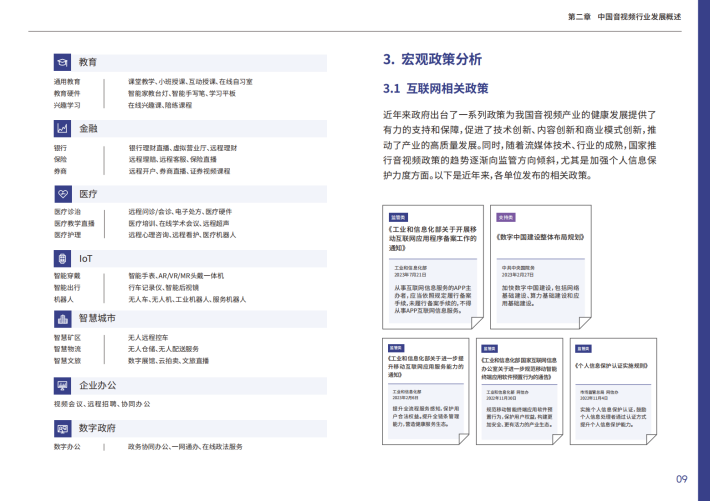Click the building icon beside 数字政府
Image resolution: width=710 pixels, height=501 pixels.
coord(62,428)
